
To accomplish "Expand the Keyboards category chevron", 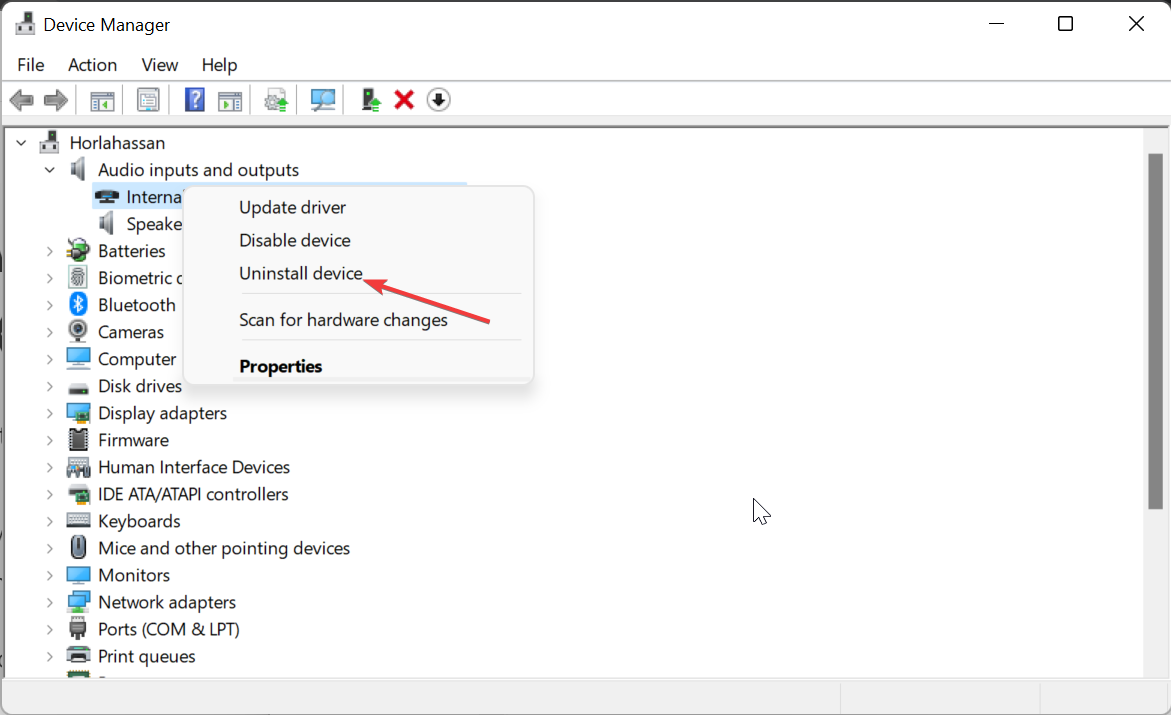I will [x=49, y=521].
